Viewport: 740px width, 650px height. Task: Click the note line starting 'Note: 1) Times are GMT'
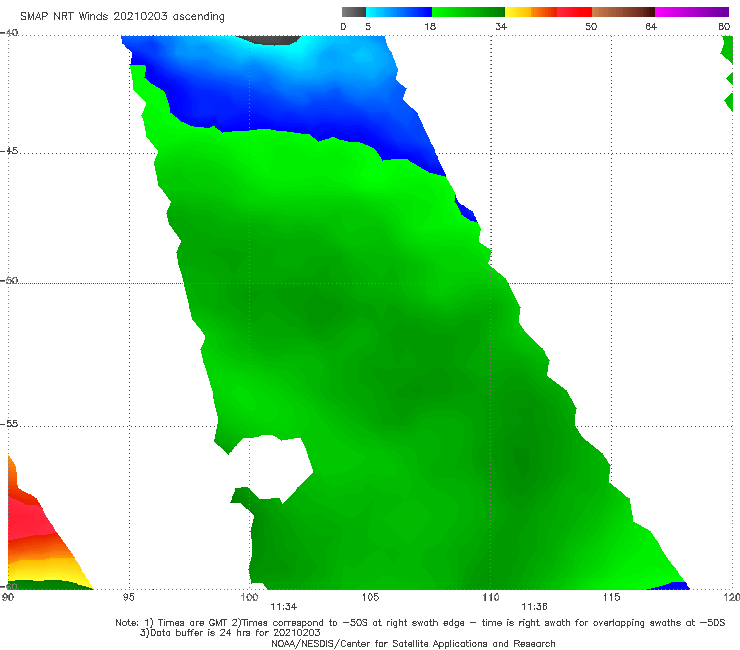pyautogui.click(x=420, y=623)
